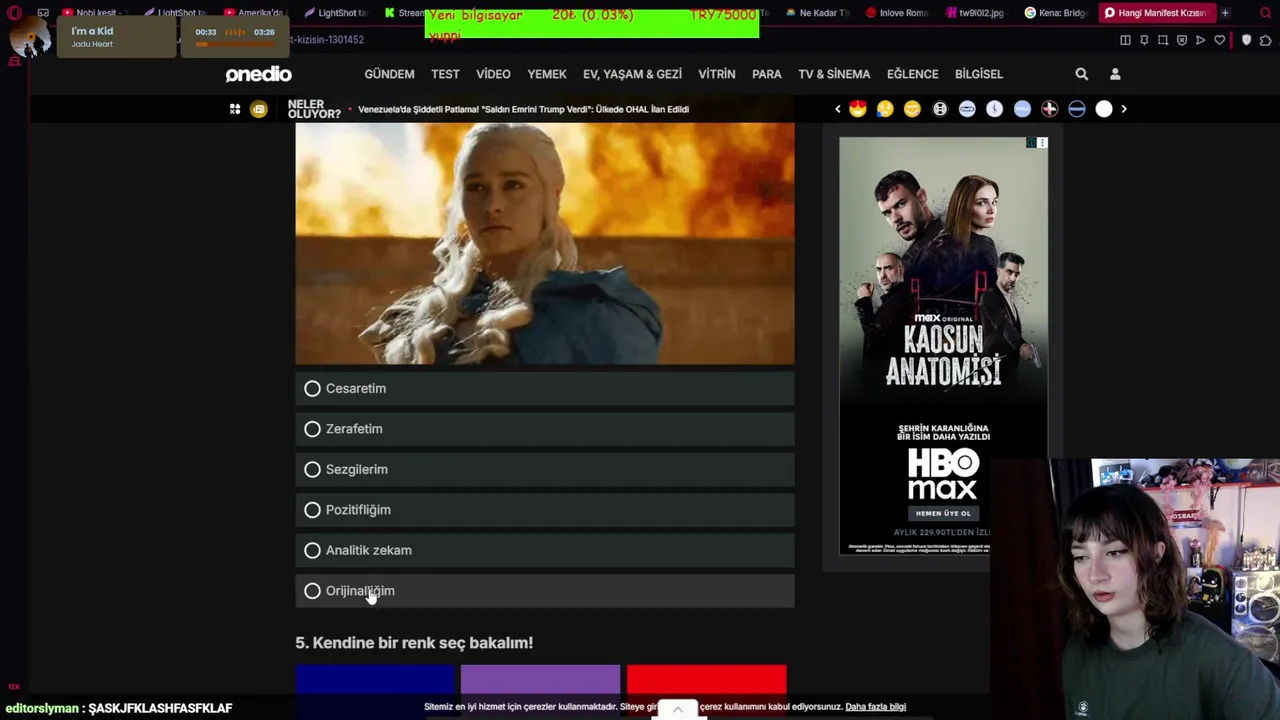1280x720 pixels.
Task: Click the Opera browser menu logo
Action: (x=14, y=13)
